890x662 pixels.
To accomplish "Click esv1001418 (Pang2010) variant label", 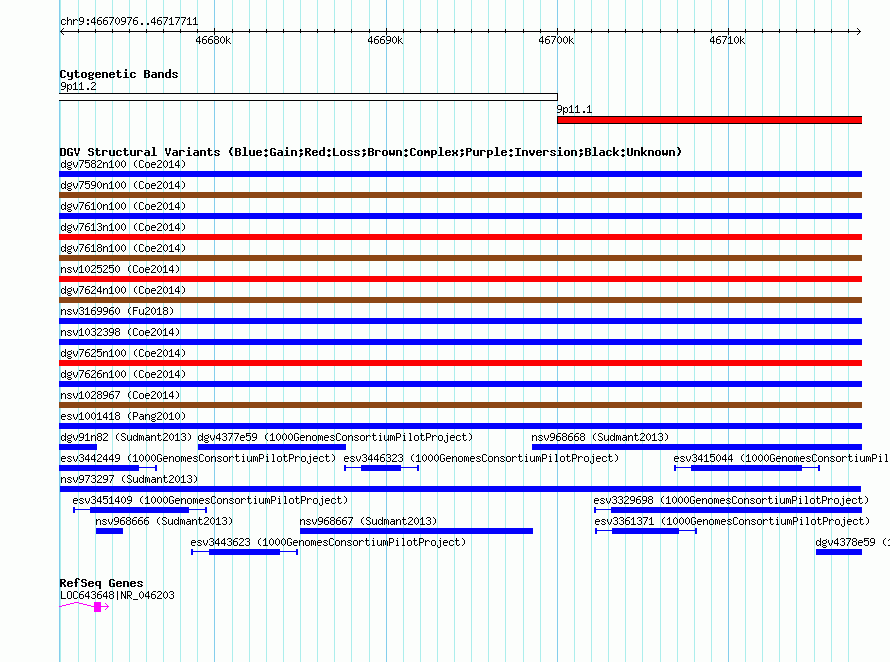I will (123, 416).
